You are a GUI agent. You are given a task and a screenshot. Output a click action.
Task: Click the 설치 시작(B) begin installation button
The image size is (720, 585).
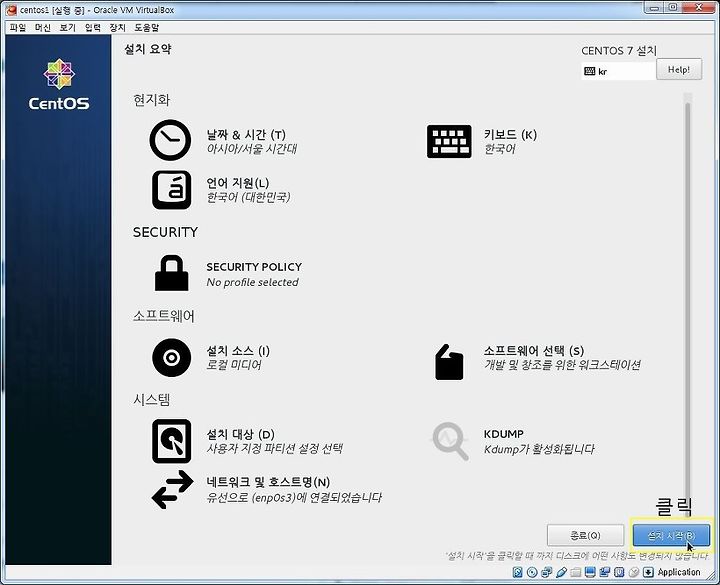[671, 535]
